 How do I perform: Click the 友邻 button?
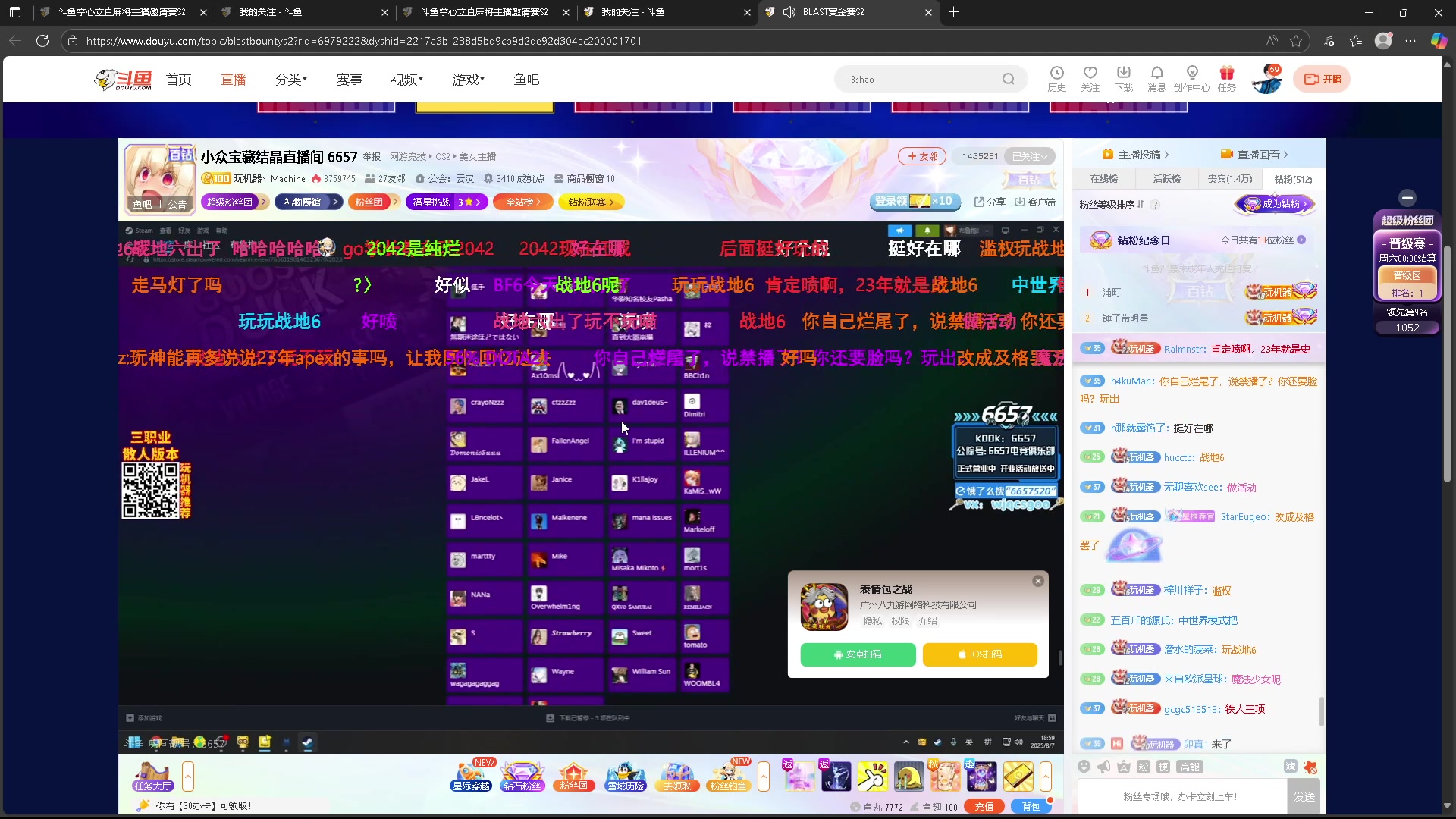[x=921, y=156]
